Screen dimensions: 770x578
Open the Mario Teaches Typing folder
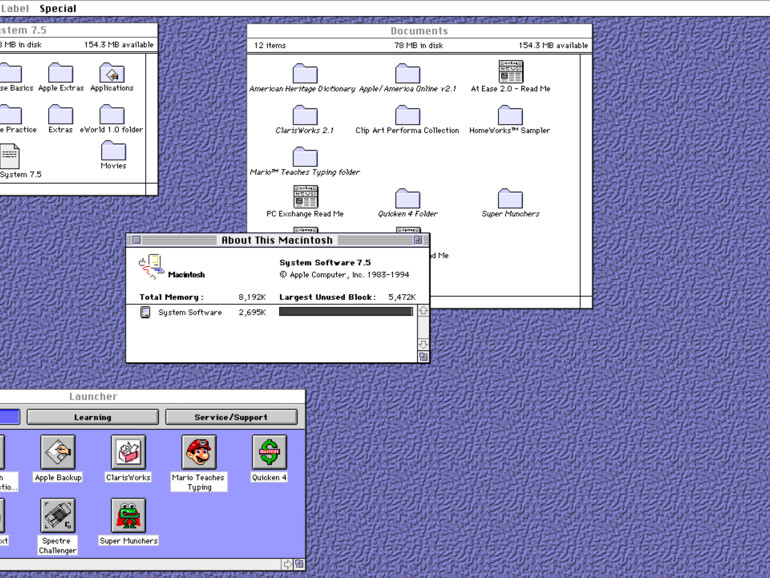coord(304,157)
